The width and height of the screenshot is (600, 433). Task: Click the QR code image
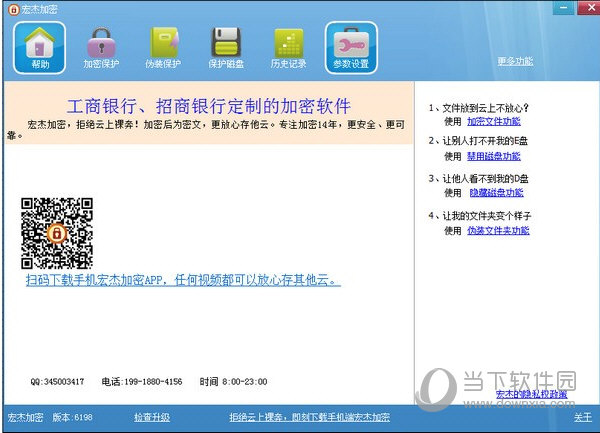57,233
